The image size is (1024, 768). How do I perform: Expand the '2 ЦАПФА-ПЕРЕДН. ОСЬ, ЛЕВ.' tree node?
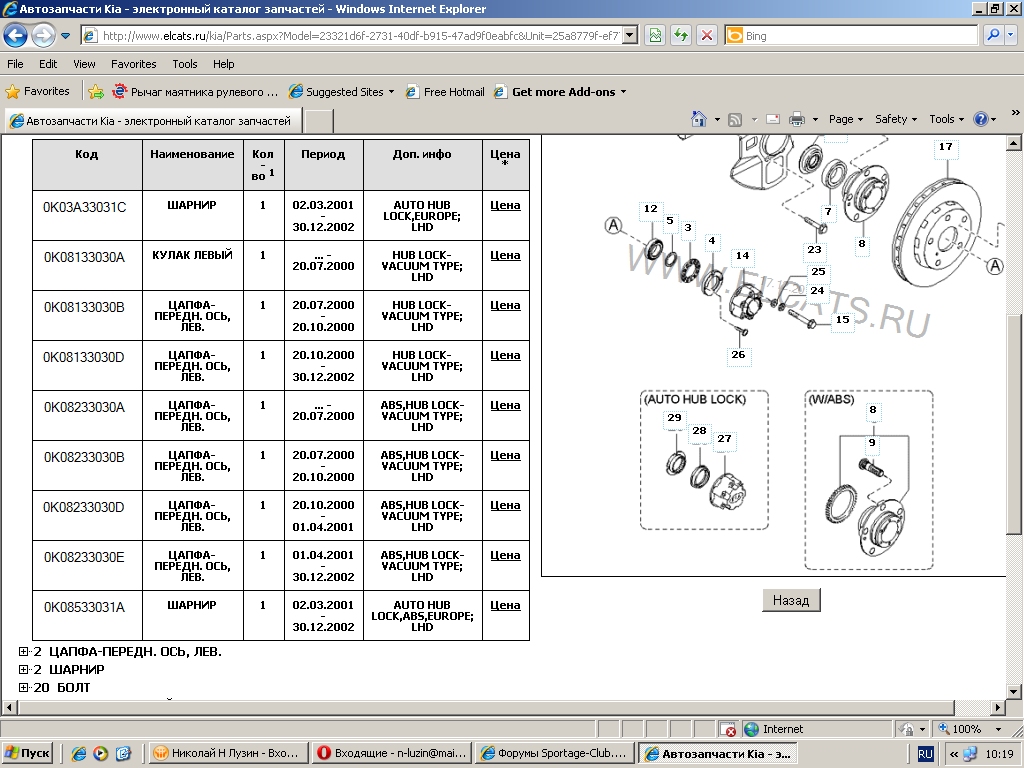point(24,652)
